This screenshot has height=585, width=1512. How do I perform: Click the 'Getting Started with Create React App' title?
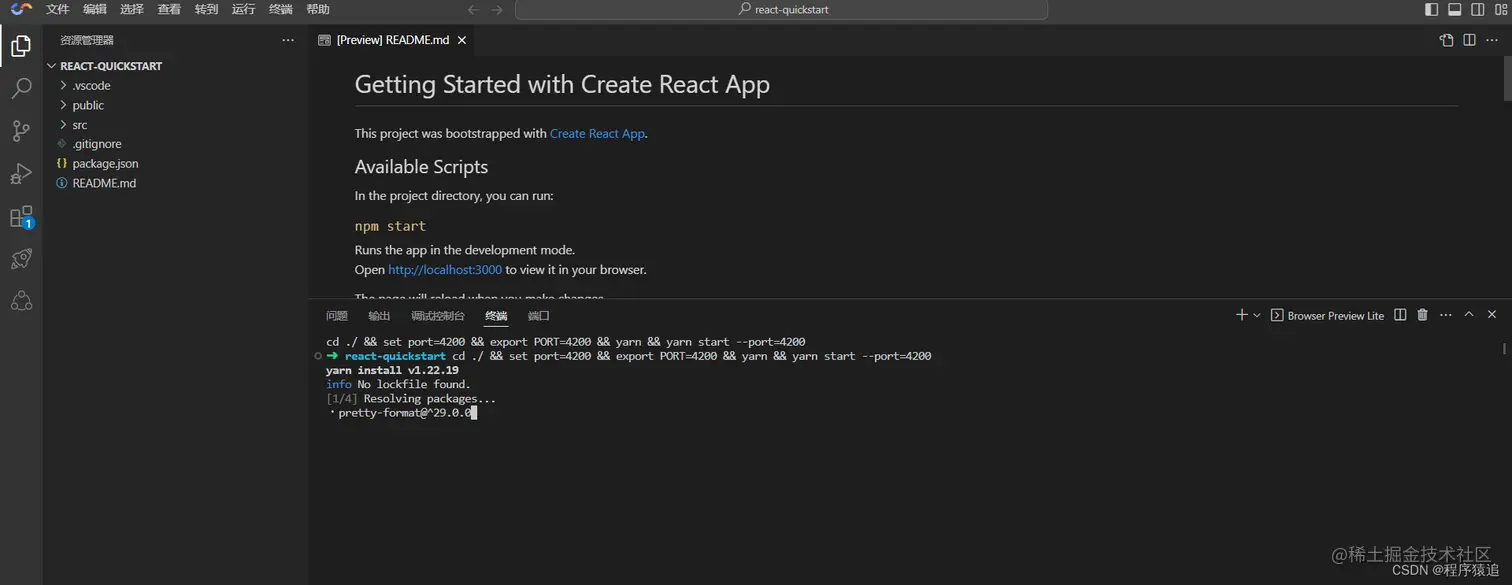(562, 85)
